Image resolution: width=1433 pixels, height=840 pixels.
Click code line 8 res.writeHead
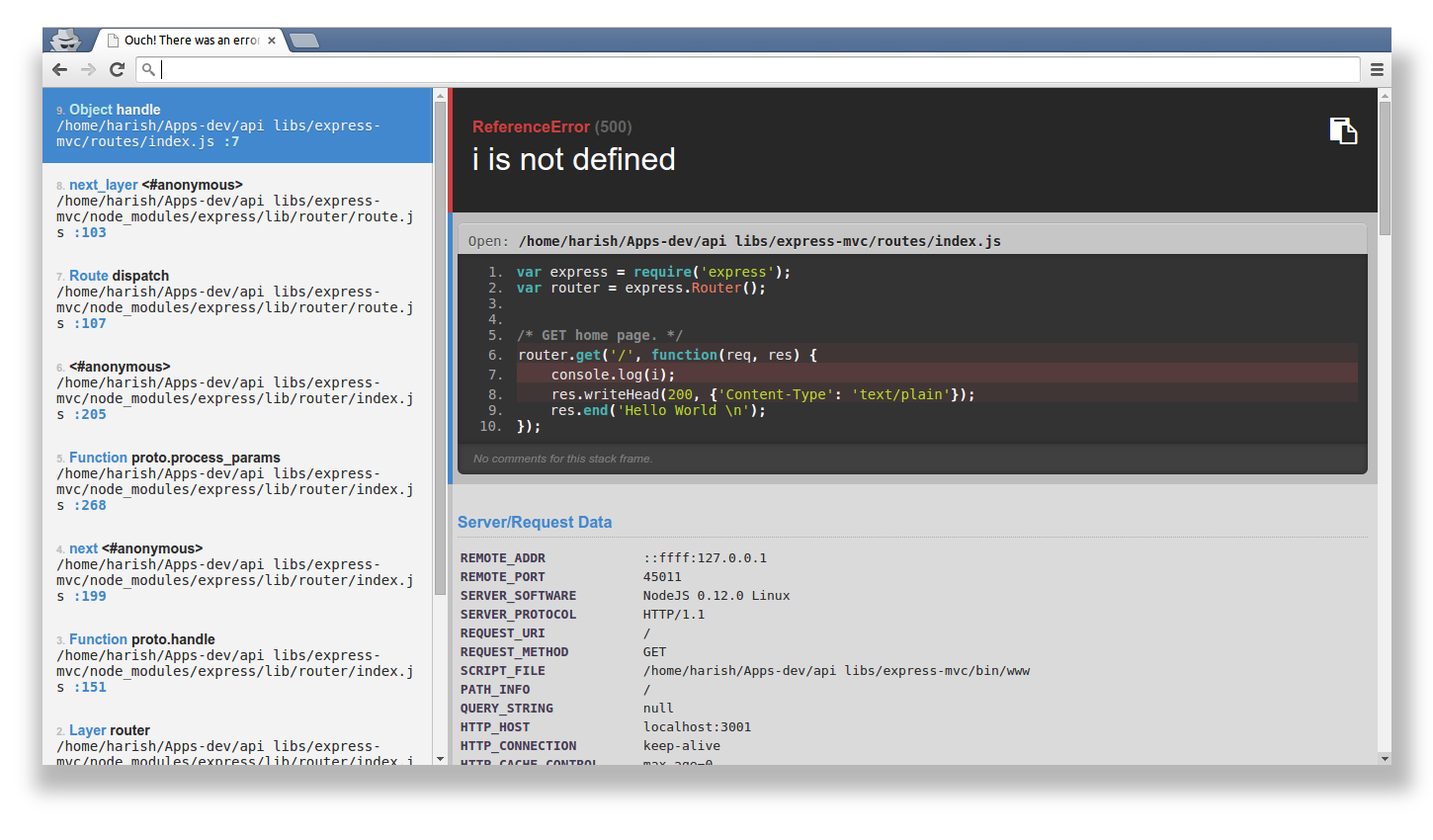point(763,394)
